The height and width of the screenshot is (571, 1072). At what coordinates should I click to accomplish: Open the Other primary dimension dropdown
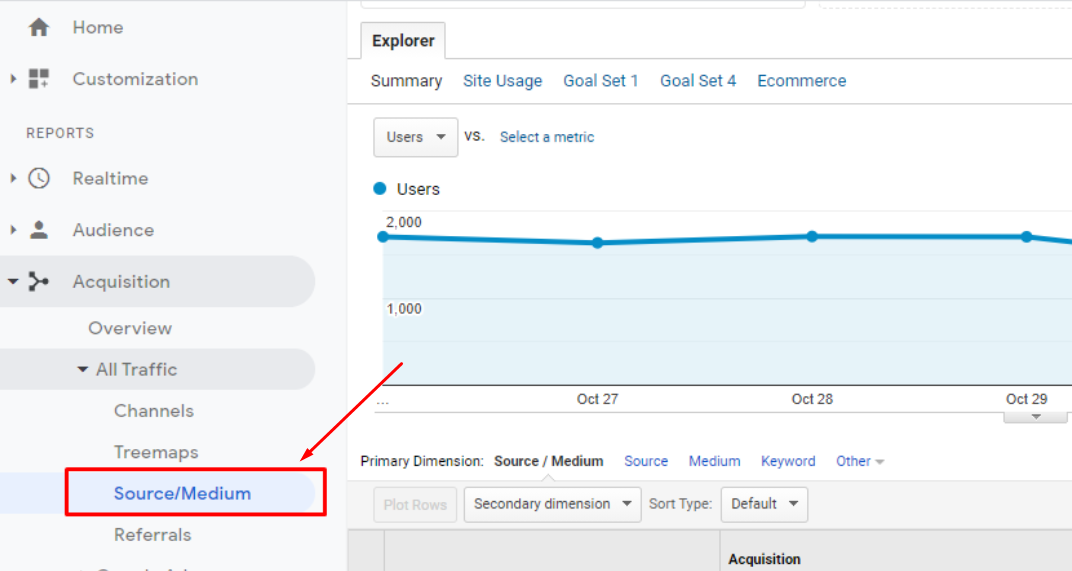click(x=859, y=462)
